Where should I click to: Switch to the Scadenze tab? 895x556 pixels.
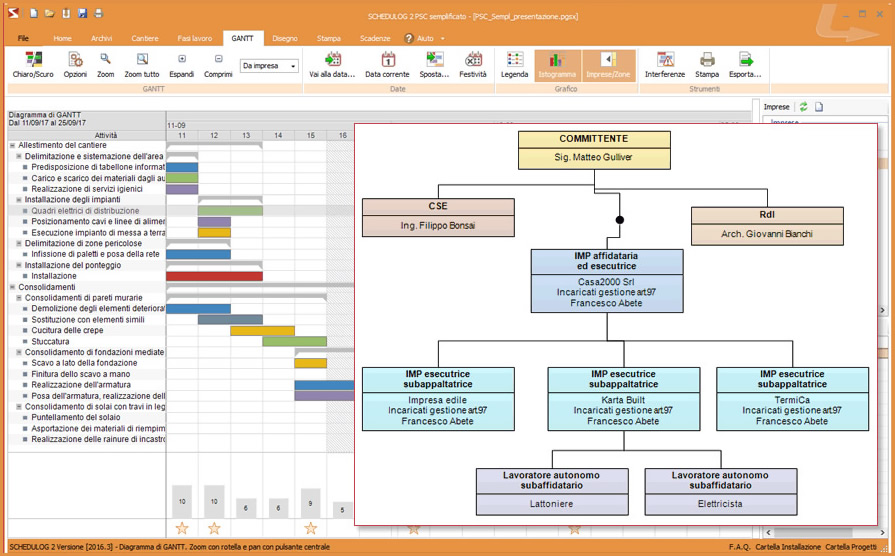click(x=375, y=38)
